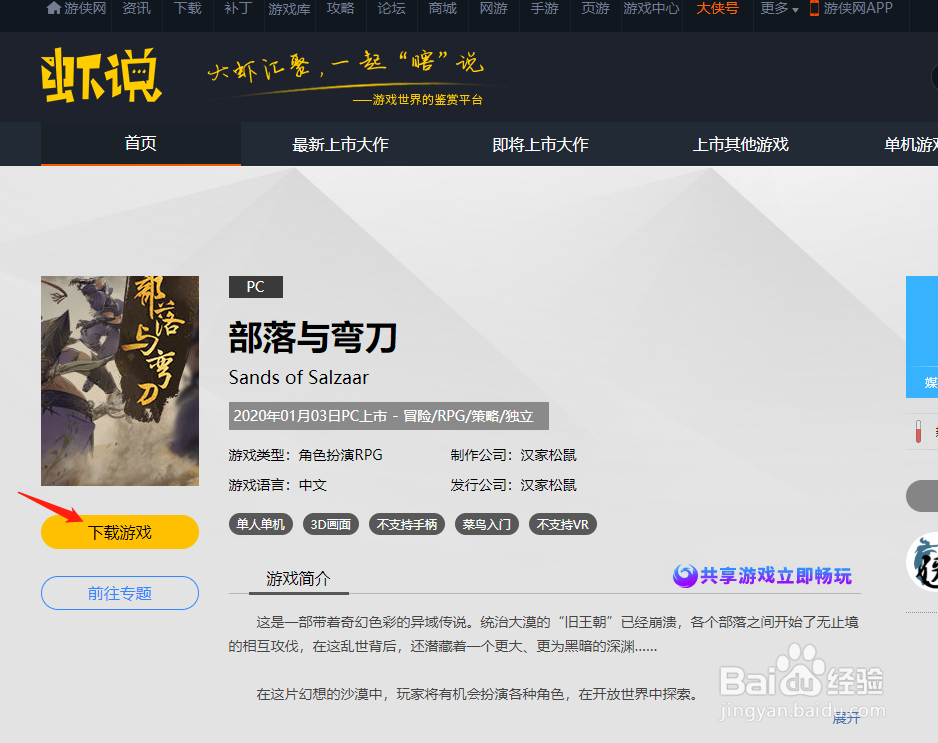The width and height of the screenshot is (938, 743).
Task: Open the 手游 link
Action: pos(544,8)
